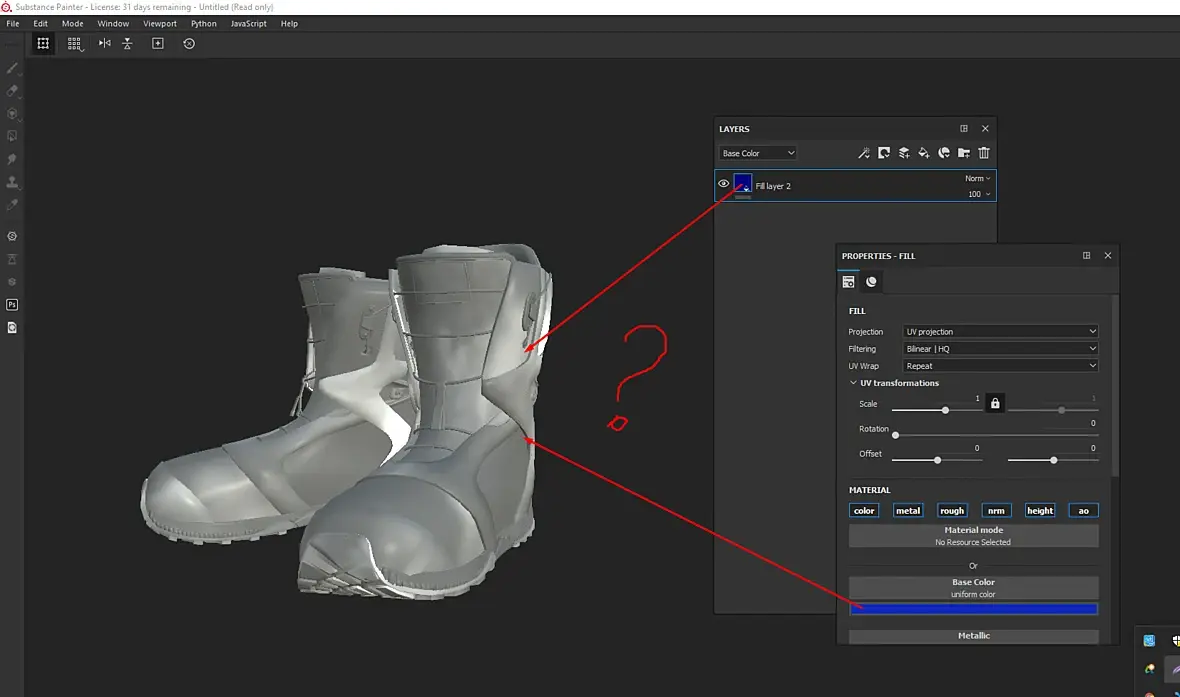Image resolution: width=1180 pixels, height=697 pixels.
Task: Open the Projection dropdown
Action: tap(1000, 332)
